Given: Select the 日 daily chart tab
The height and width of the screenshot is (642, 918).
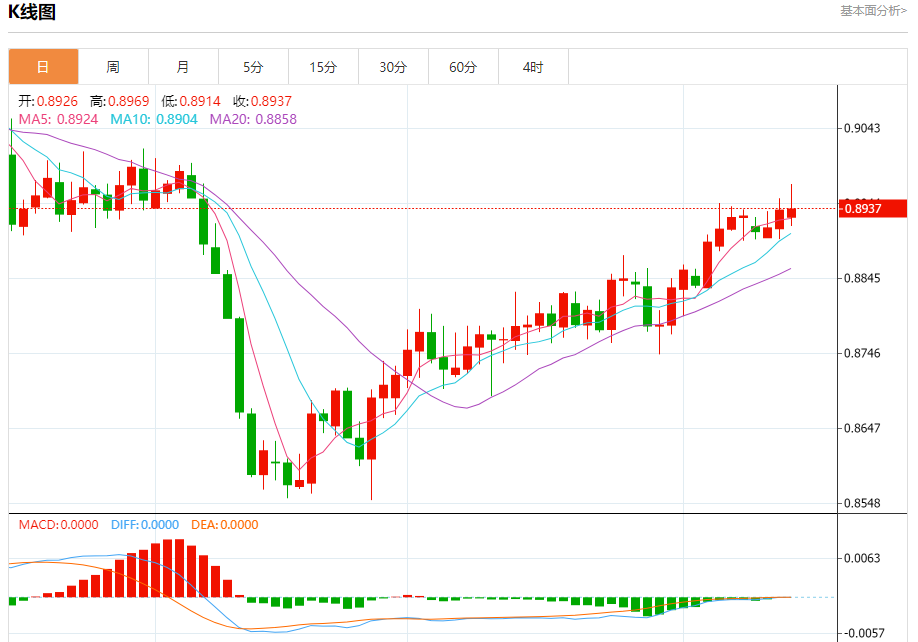Looking at the screenshot, I should pos(43,67).
